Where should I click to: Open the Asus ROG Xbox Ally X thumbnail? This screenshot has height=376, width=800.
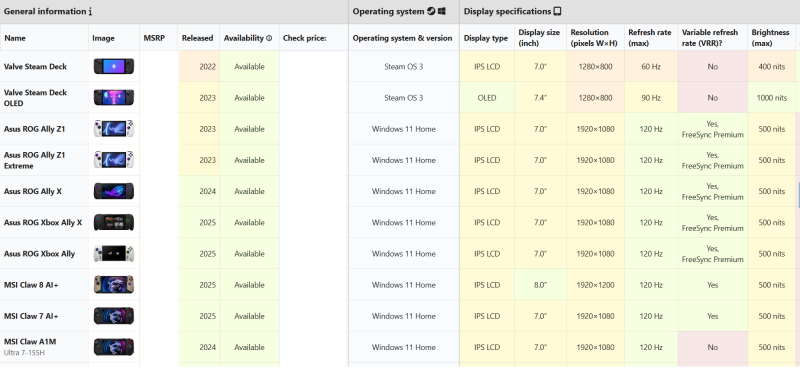114,222
